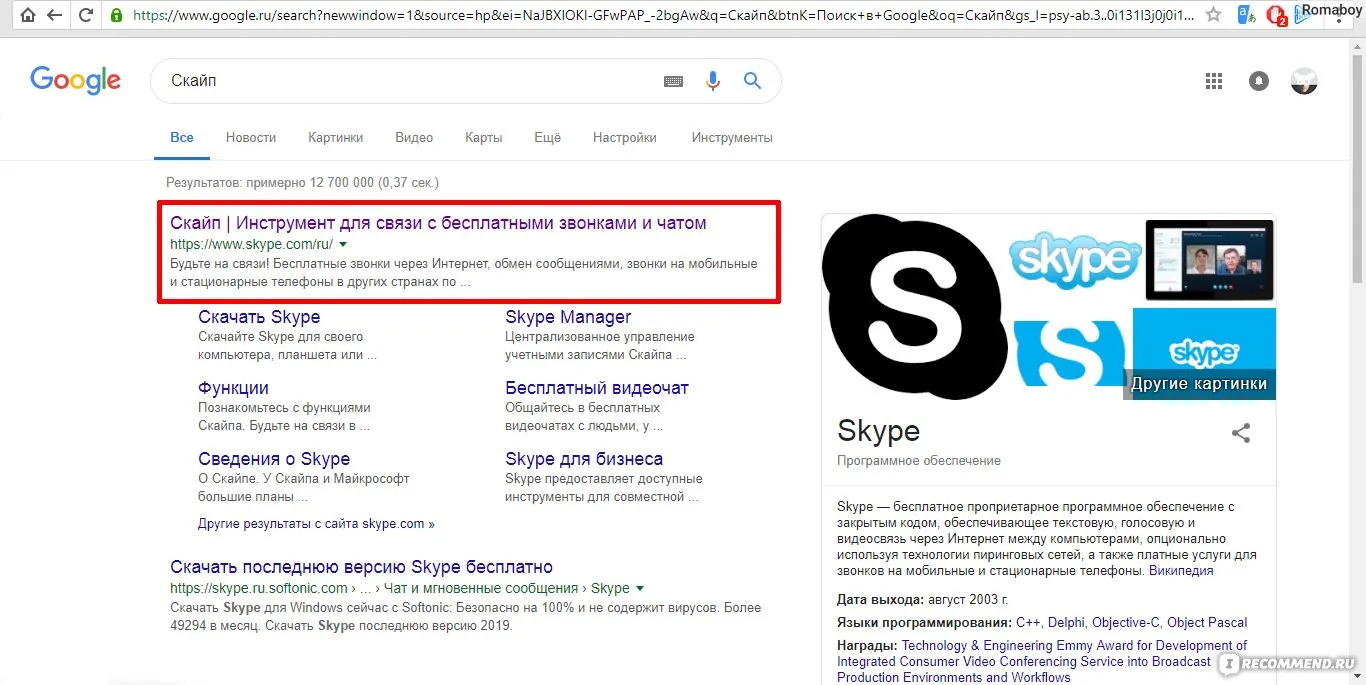
Task: Open the Technology & Engineering Emmy Award link
Action: coord(1042,661)
